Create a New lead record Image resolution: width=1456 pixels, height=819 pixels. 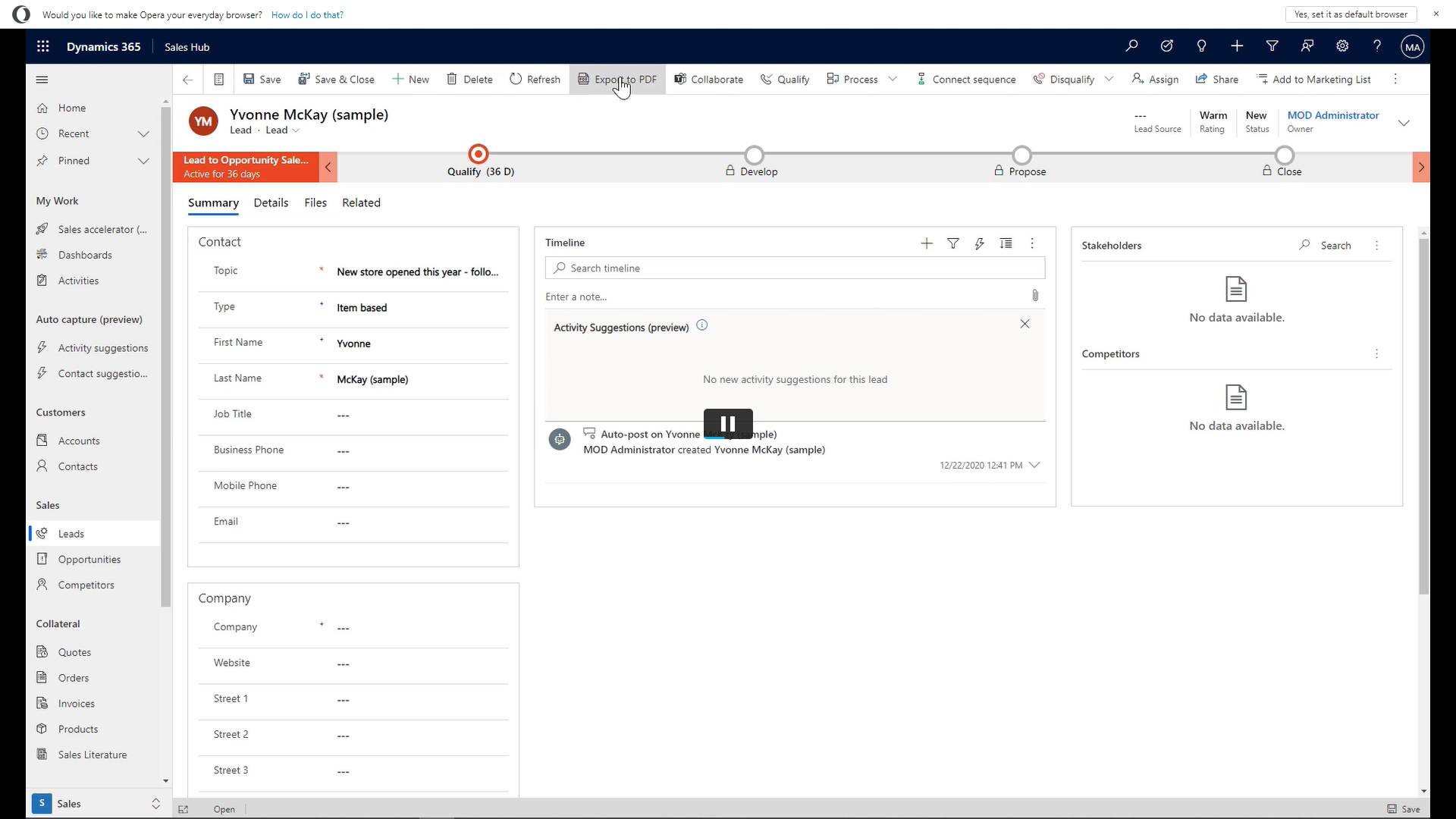point(410,80)
